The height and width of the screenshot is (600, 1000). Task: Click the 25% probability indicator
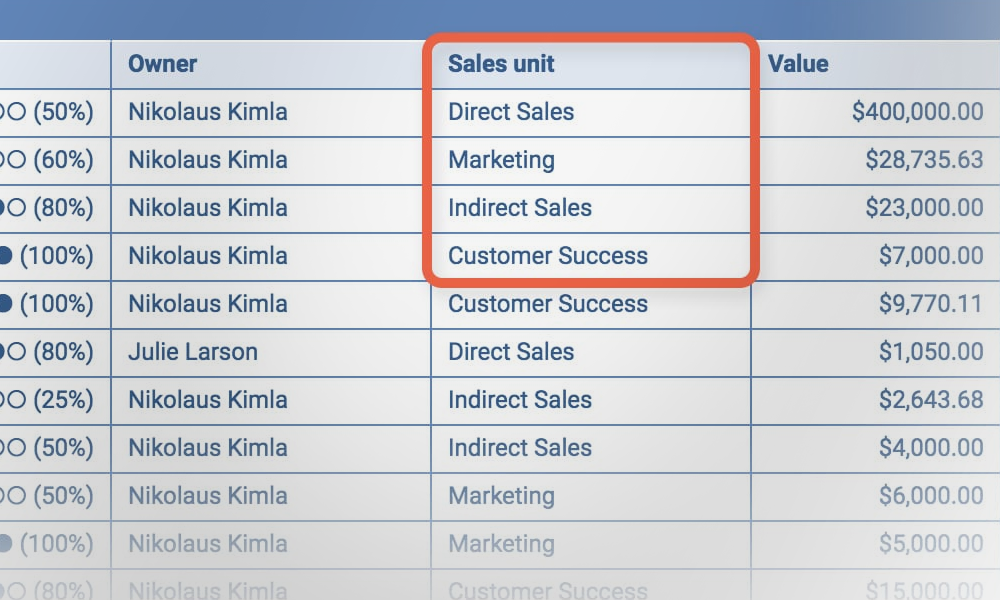(55, 400)
